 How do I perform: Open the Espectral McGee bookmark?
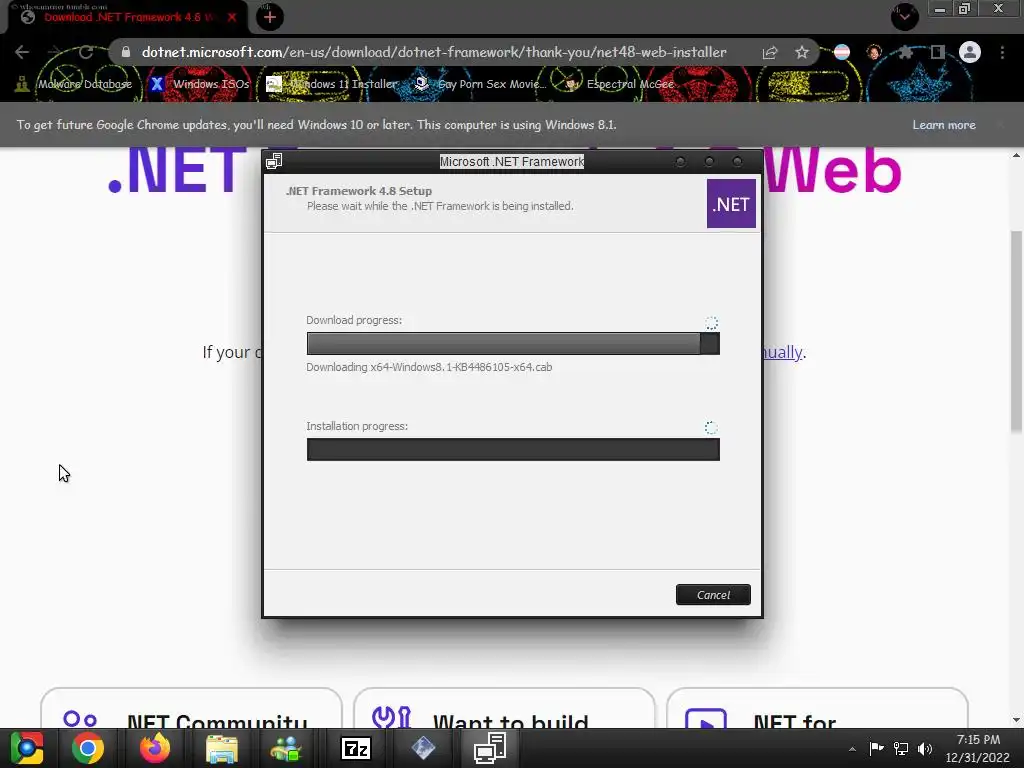[x=619, y=84]
